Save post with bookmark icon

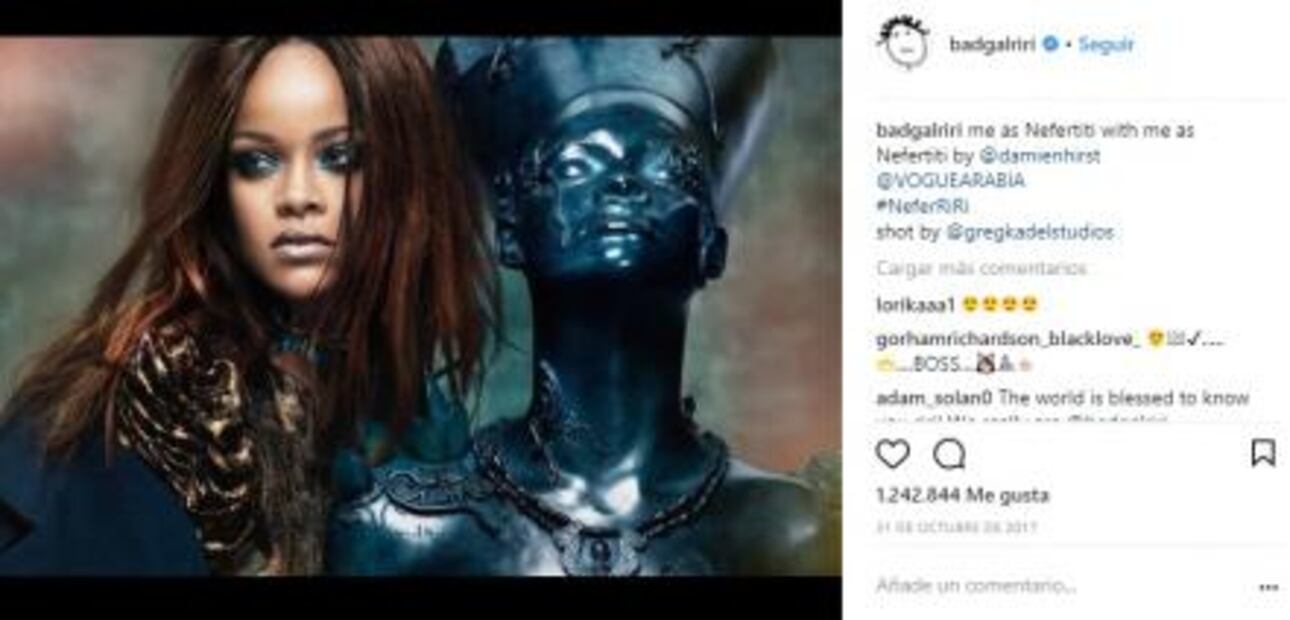click(x=1263, y=453)
